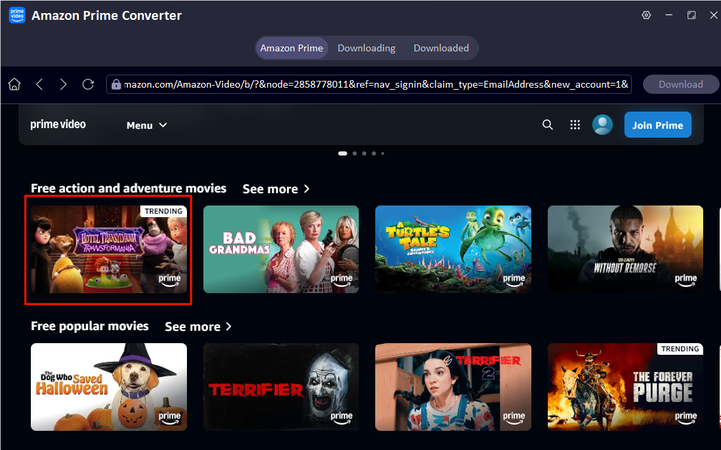Select the first carousel page indicator
The height and width of the screenshot is (450, 721).
(343, 154)
